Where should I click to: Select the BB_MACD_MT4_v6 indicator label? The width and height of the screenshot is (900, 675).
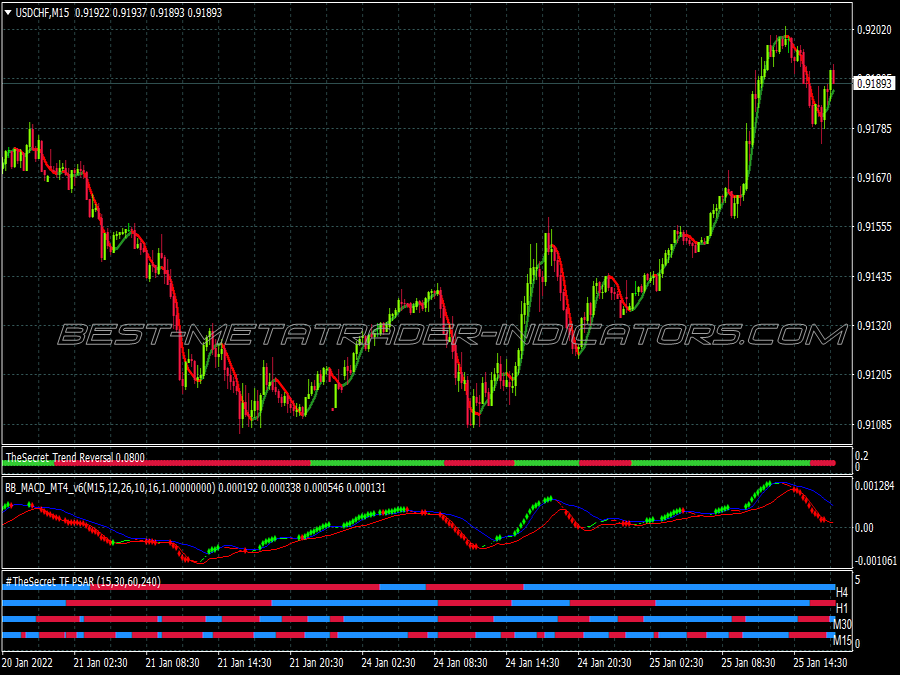pyautogui.click(x=110, y=488)
